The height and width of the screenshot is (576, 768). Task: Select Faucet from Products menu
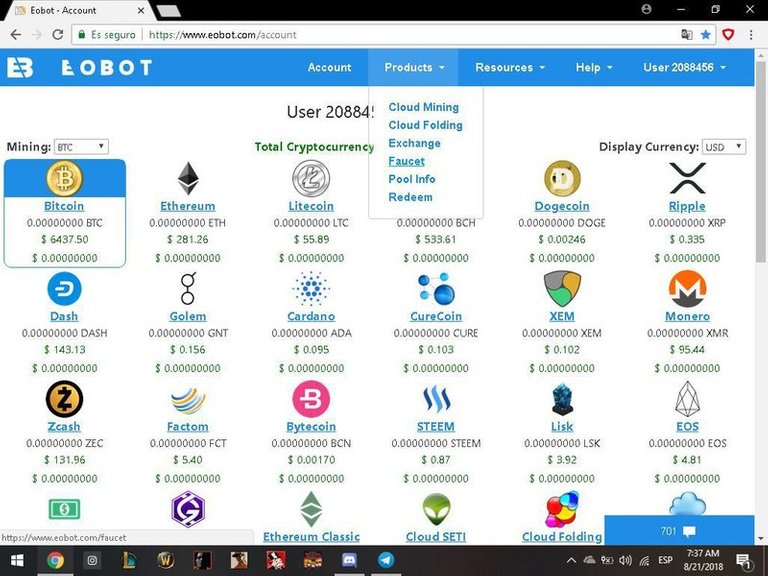point(407,161)
